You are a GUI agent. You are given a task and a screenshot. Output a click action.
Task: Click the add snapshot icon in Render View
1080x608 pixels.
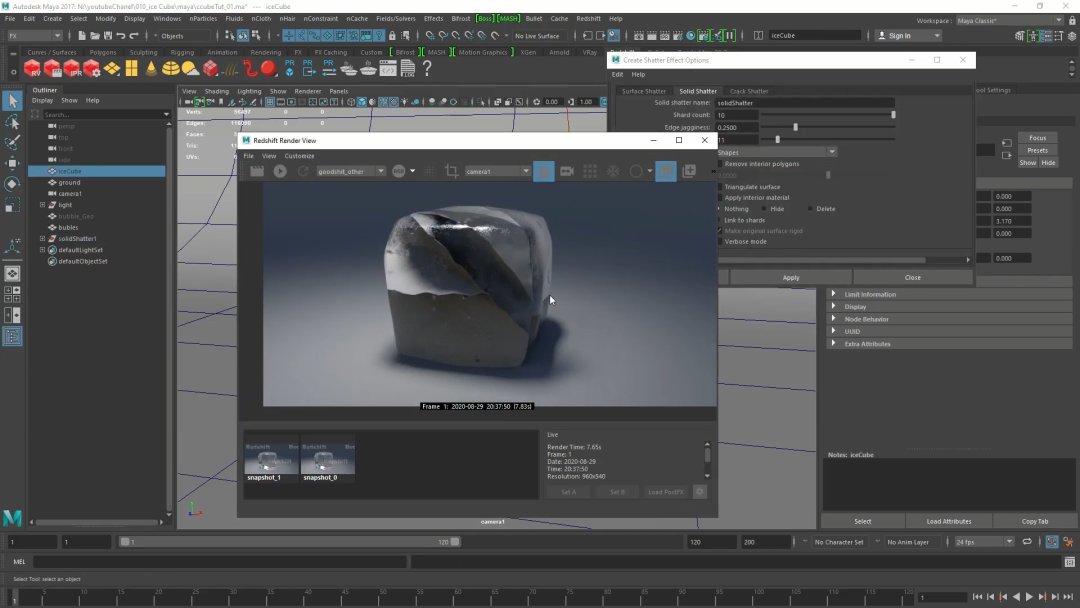pyautogui.click(x=689, y=171)
